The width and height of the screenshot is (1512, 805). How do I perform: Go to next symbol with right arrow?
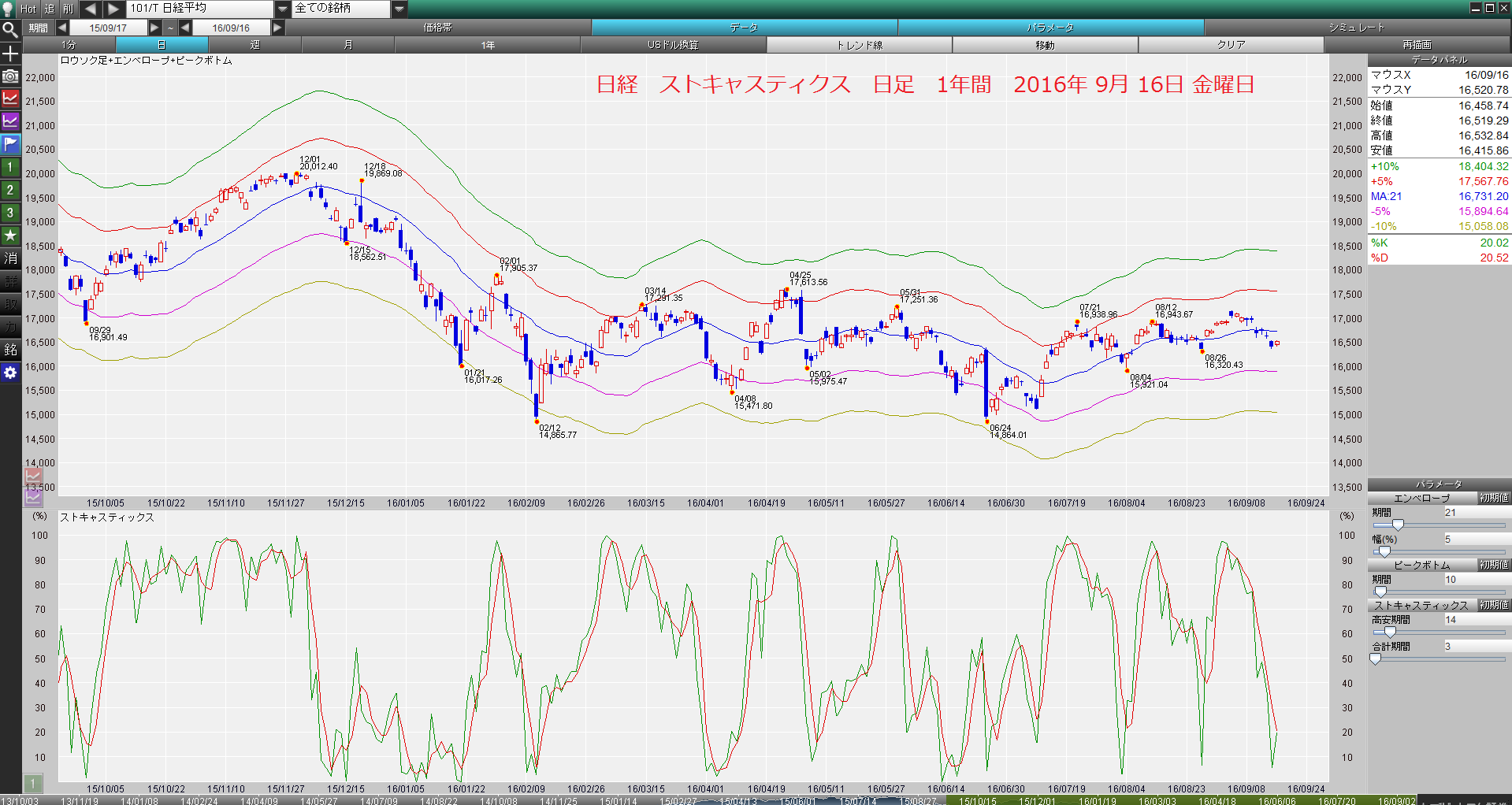point(114,9)
